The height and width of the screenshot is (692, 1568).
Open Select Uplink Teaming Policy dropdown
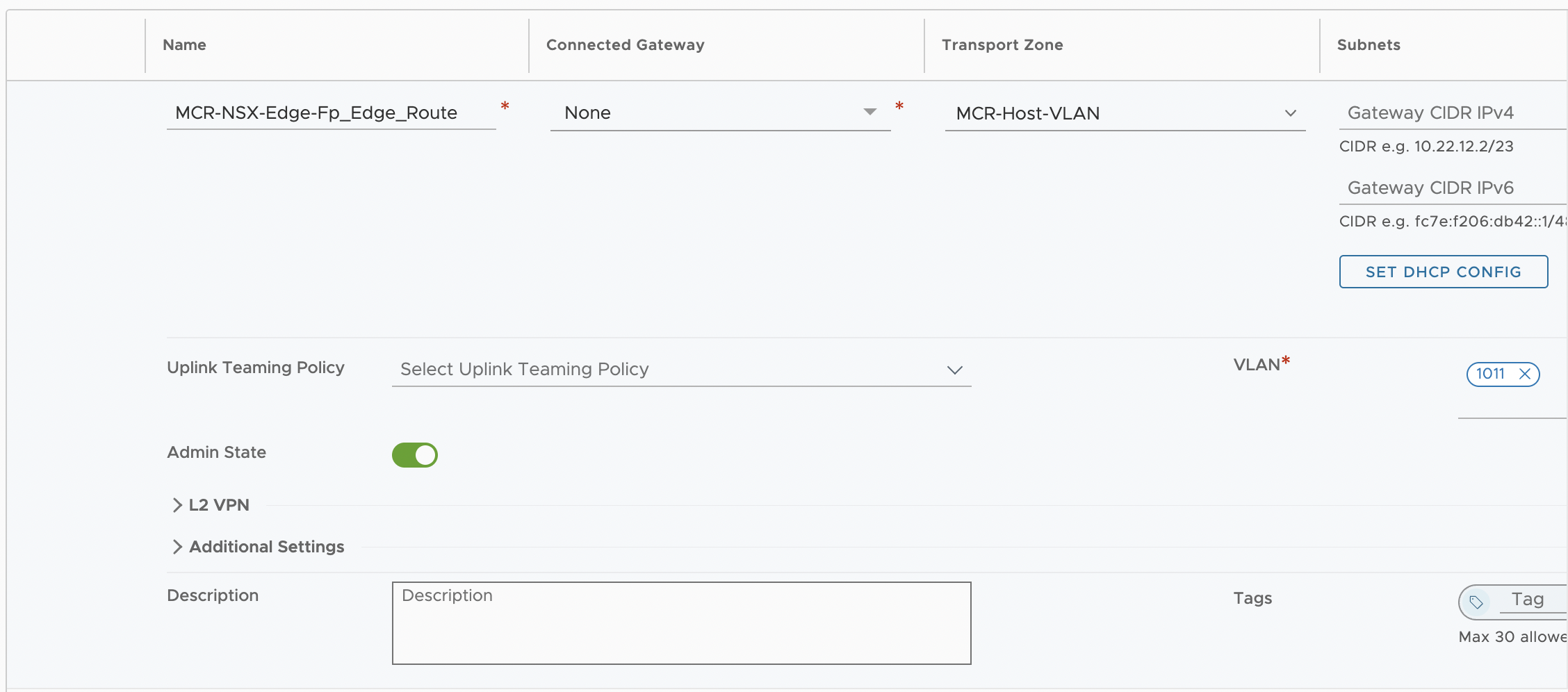click(x=681, y=369)
